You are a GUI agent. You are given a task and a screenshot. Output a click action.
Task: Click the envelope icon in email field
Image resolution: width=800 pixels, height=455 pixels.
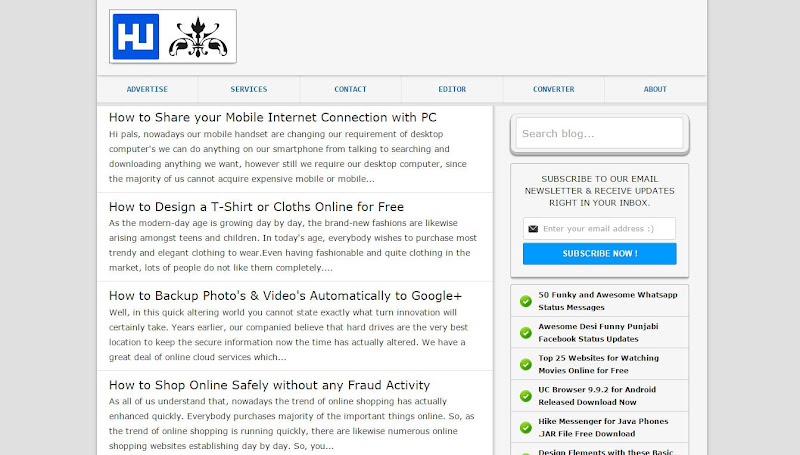[x=533, y=229]
